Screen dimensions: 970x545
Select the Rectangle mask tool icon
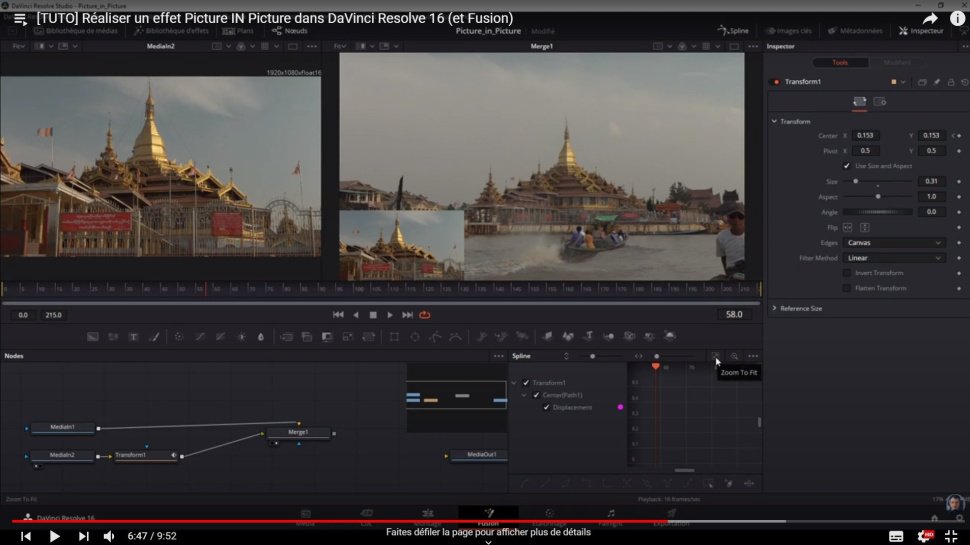(x=394, y=337)
